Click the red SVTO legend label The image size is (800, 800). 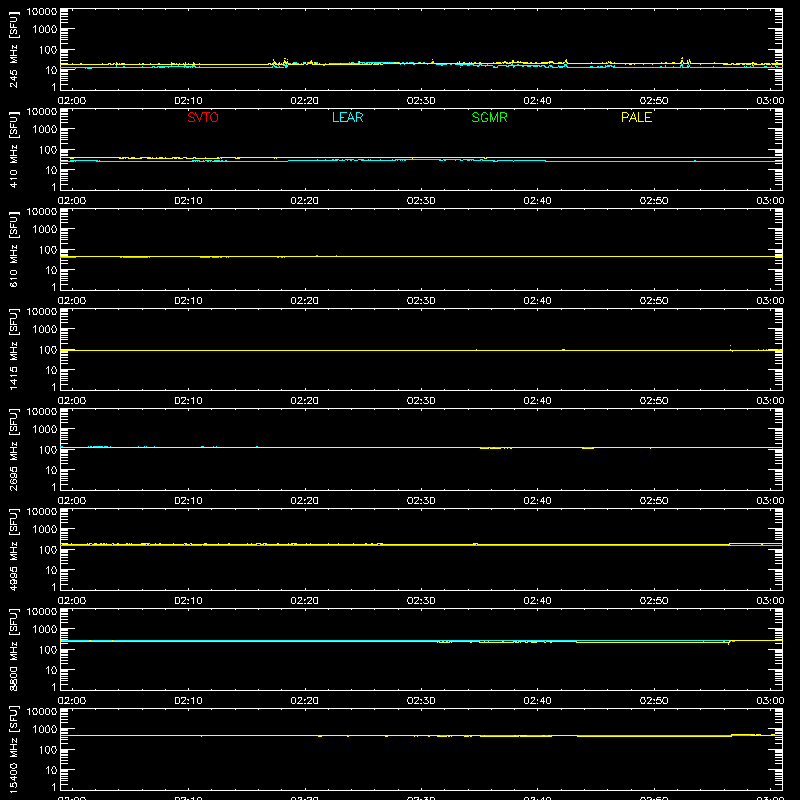coord(203,117)
